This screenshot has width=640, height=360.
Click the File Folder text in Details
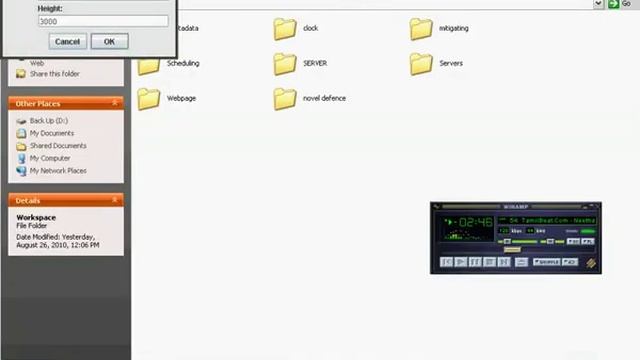tap(31, 225)
